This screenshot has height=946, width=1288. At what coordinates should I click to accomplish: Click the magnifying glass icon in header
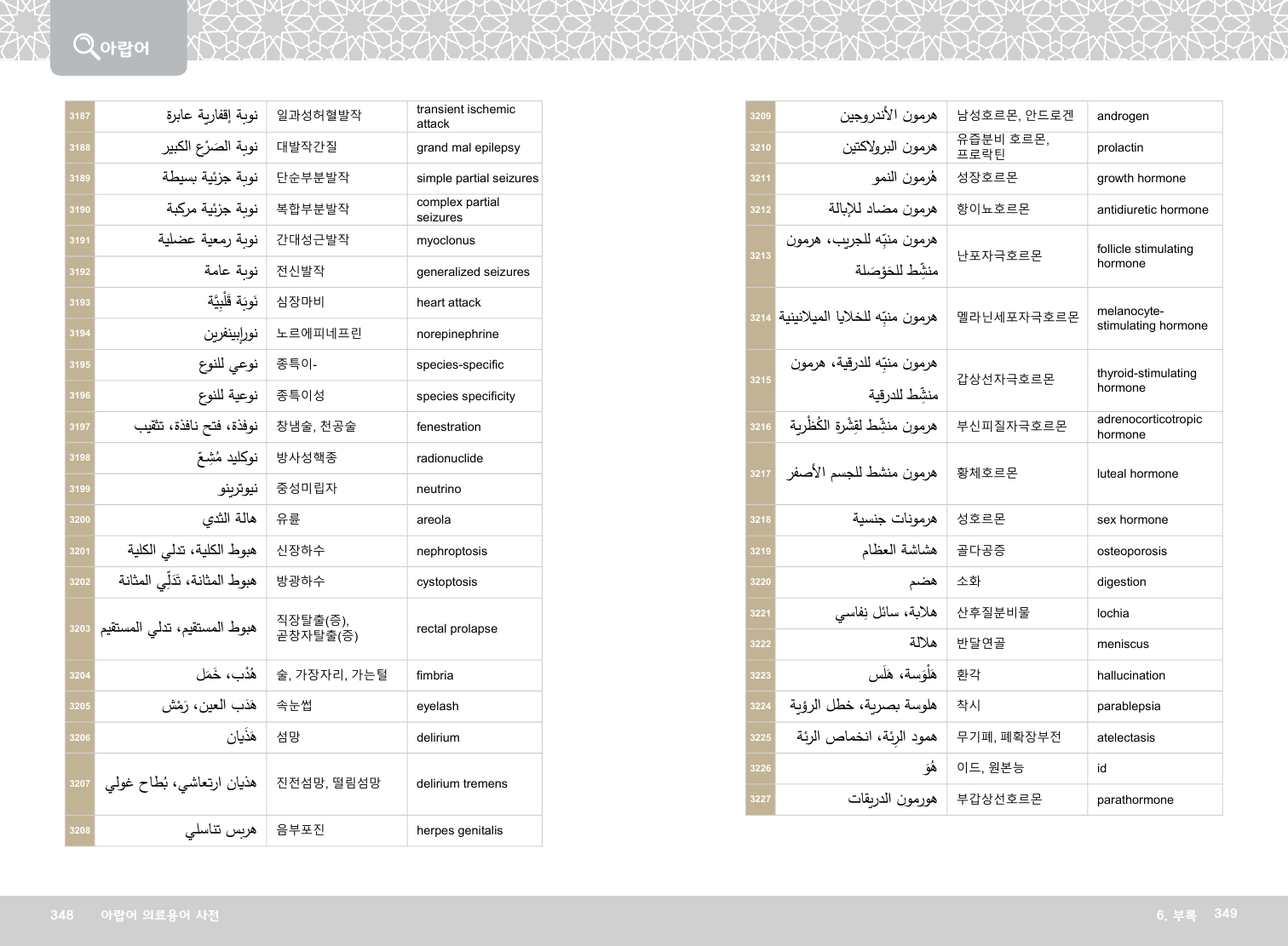[x=85, y=45]
